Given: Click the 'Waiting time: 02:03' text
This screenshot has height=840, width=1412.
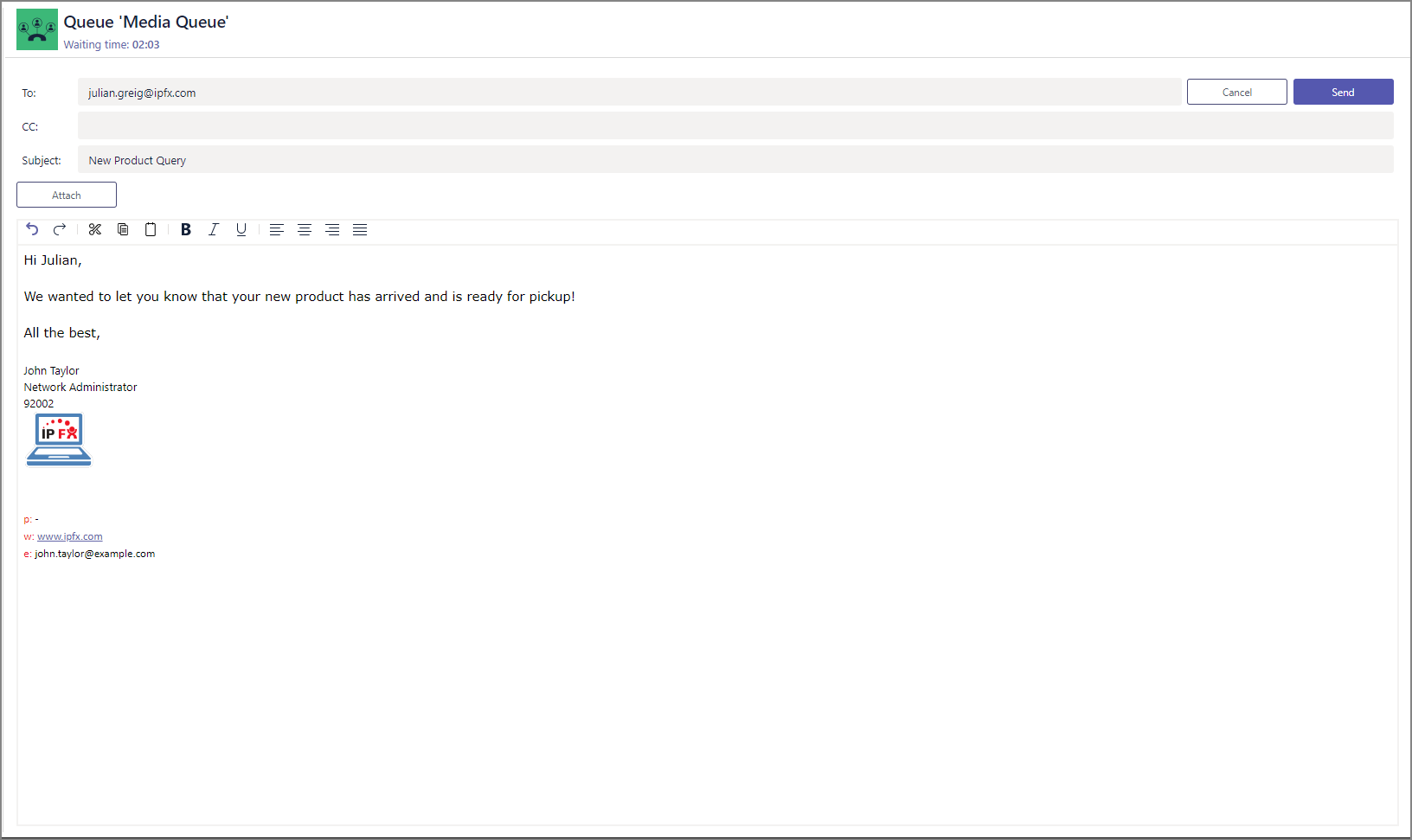Looking at the screenshot, I should click(x=112, y=44).
